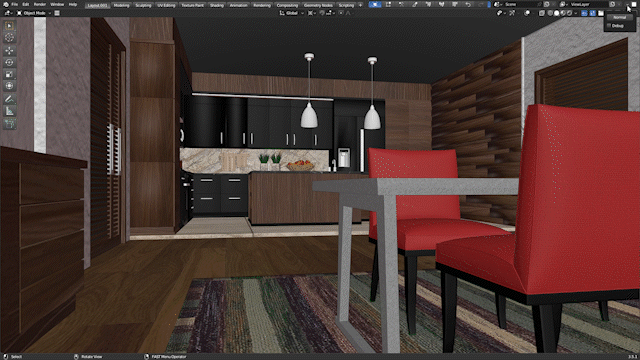Select the 3D Cursor tool

tap(9, 38)
